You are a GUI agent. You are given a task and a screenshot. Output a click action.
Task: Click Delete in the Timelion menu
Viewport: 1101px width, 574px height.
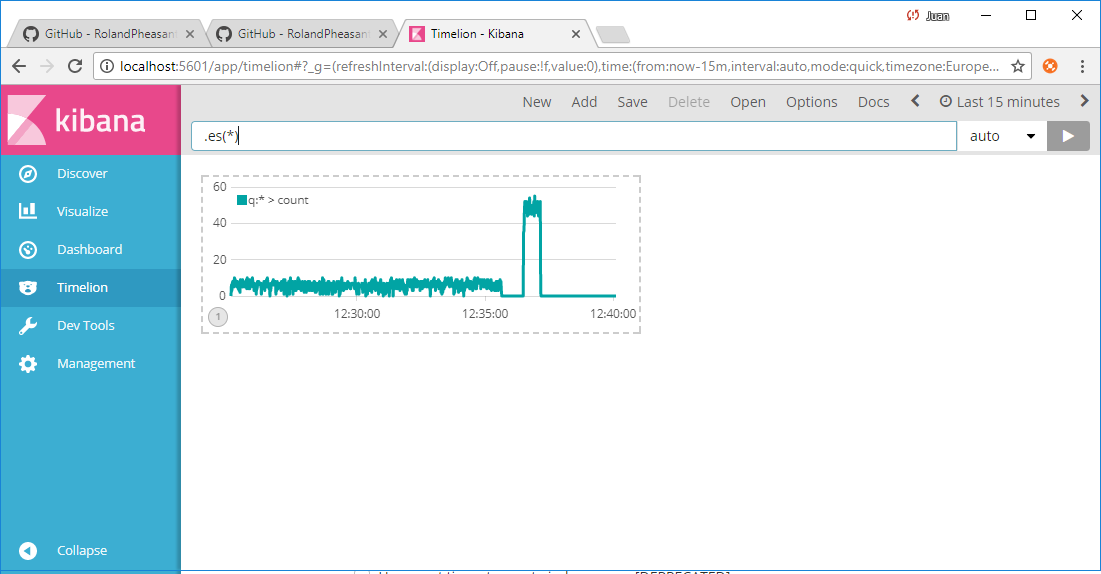[689, 102]
